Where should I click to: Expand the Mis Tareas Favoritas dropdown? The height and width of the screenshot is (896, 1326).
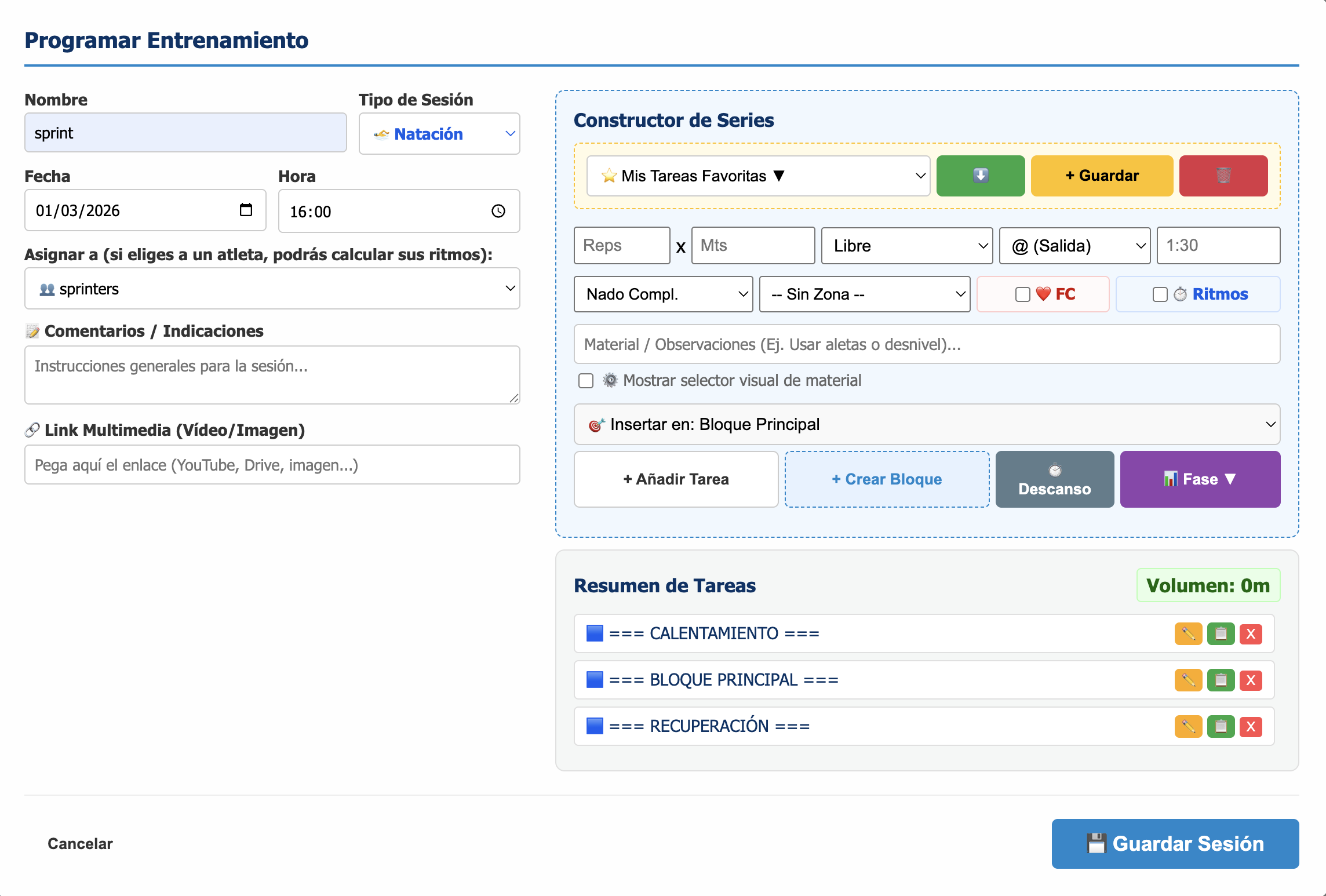[x=758, y=176]
